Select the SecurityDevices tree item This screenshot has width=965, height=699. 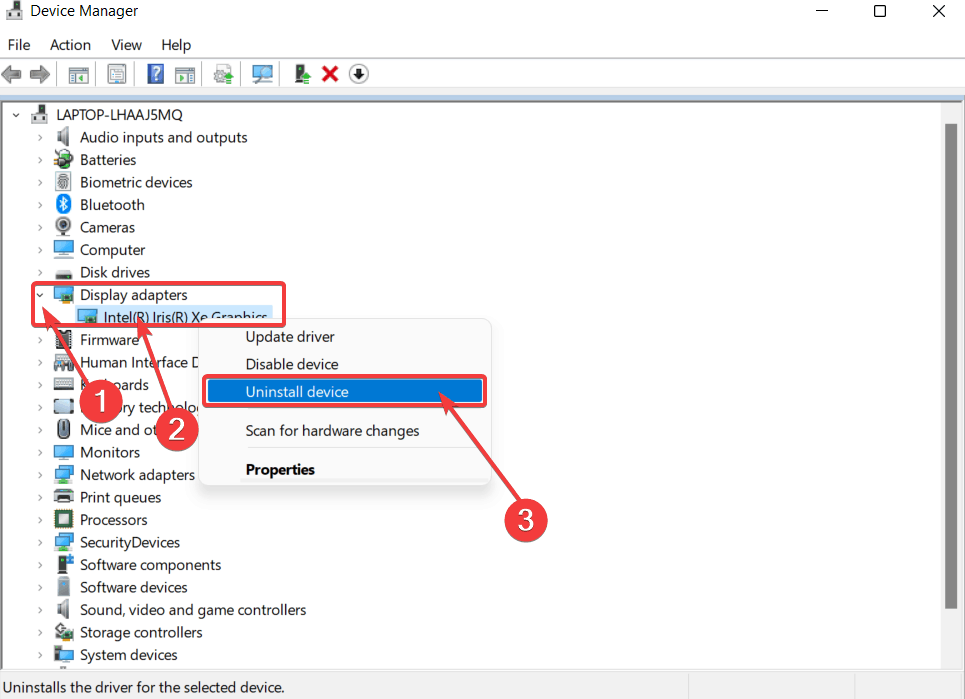pyautogui.click(x=130, y=542)
